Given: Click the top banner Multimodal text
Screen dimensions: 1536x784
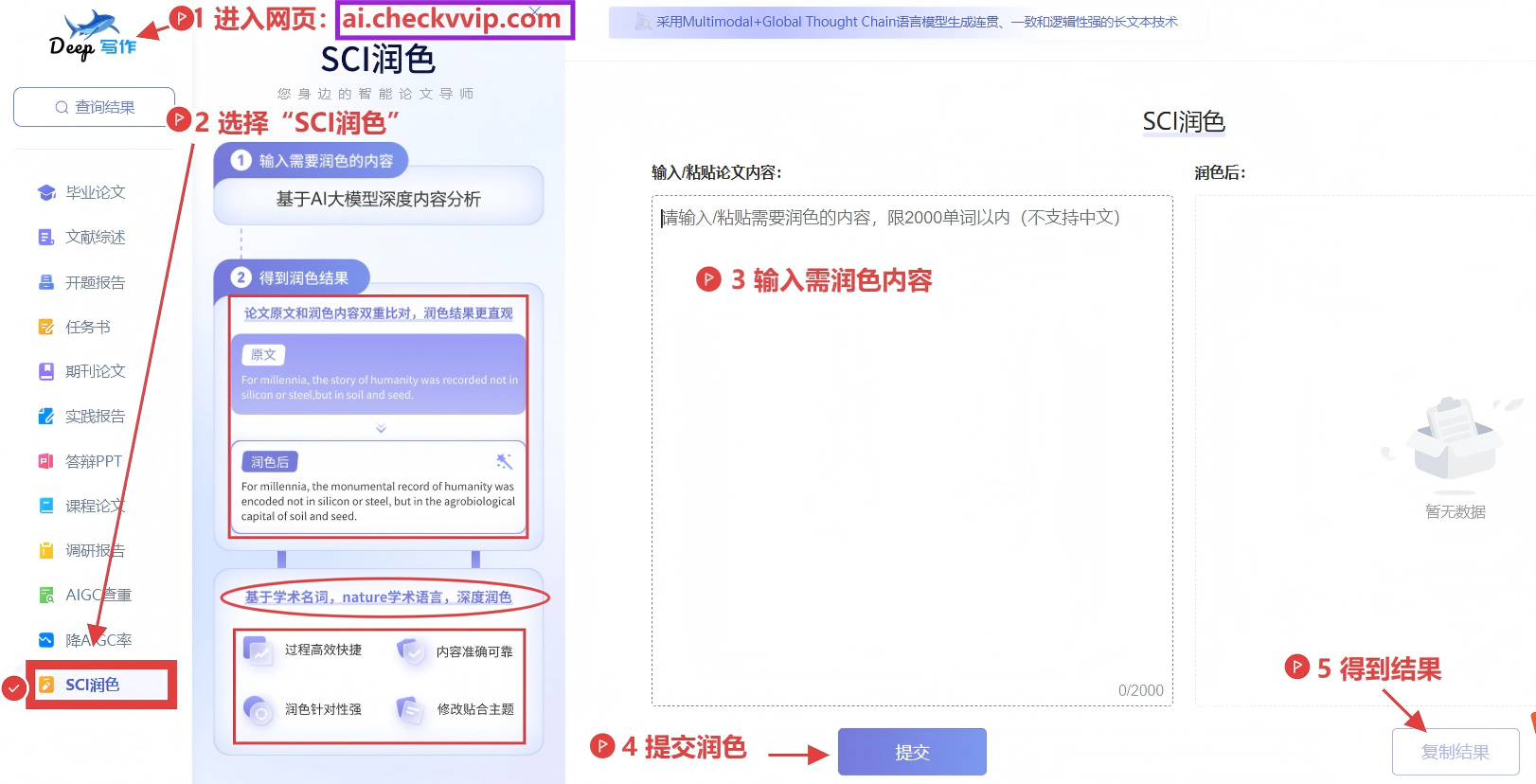Looking at the screenshot, I should pos(917,22).
